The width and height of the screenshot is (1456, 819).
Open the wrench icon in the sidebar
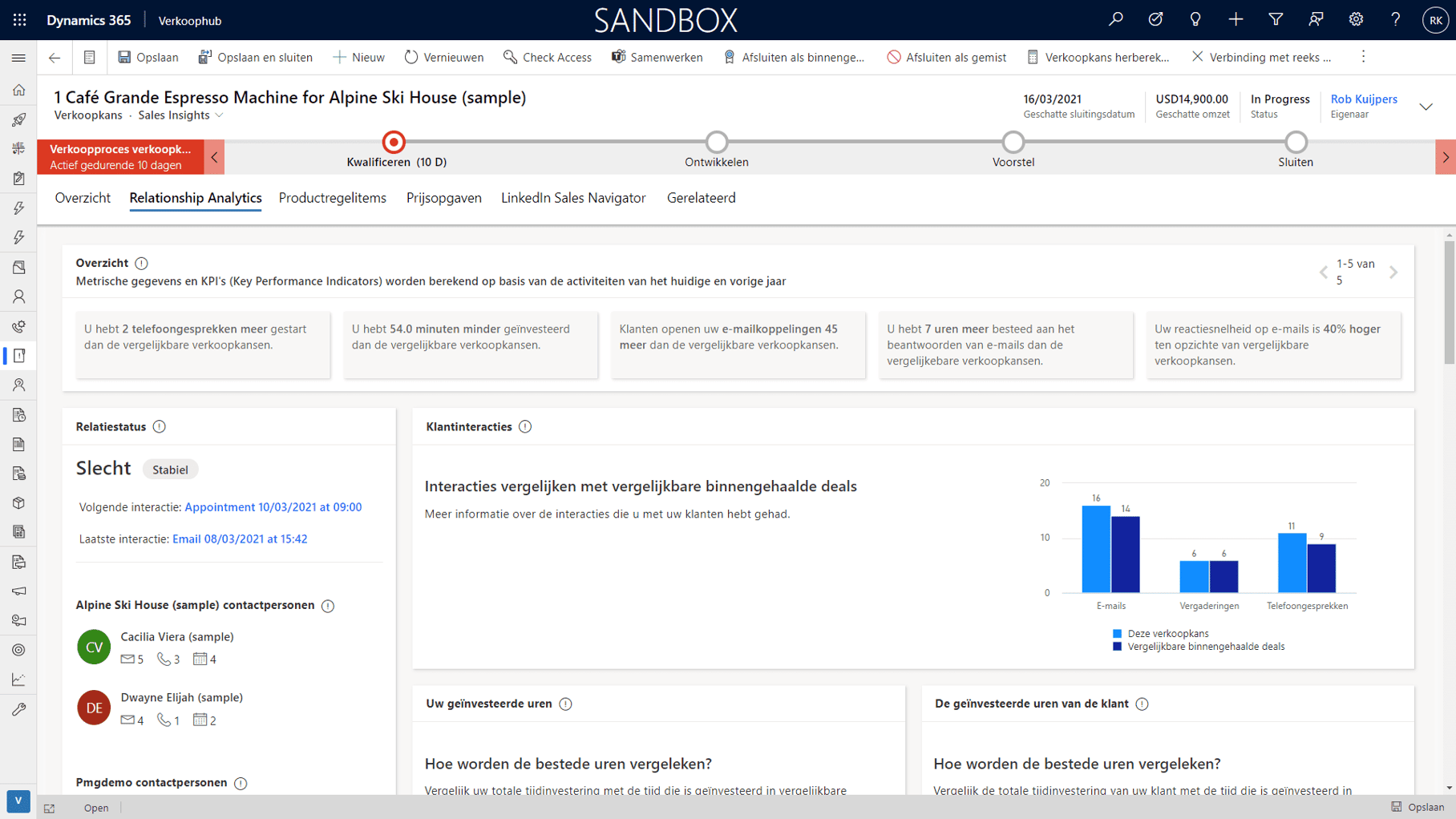tap(18, 709)
